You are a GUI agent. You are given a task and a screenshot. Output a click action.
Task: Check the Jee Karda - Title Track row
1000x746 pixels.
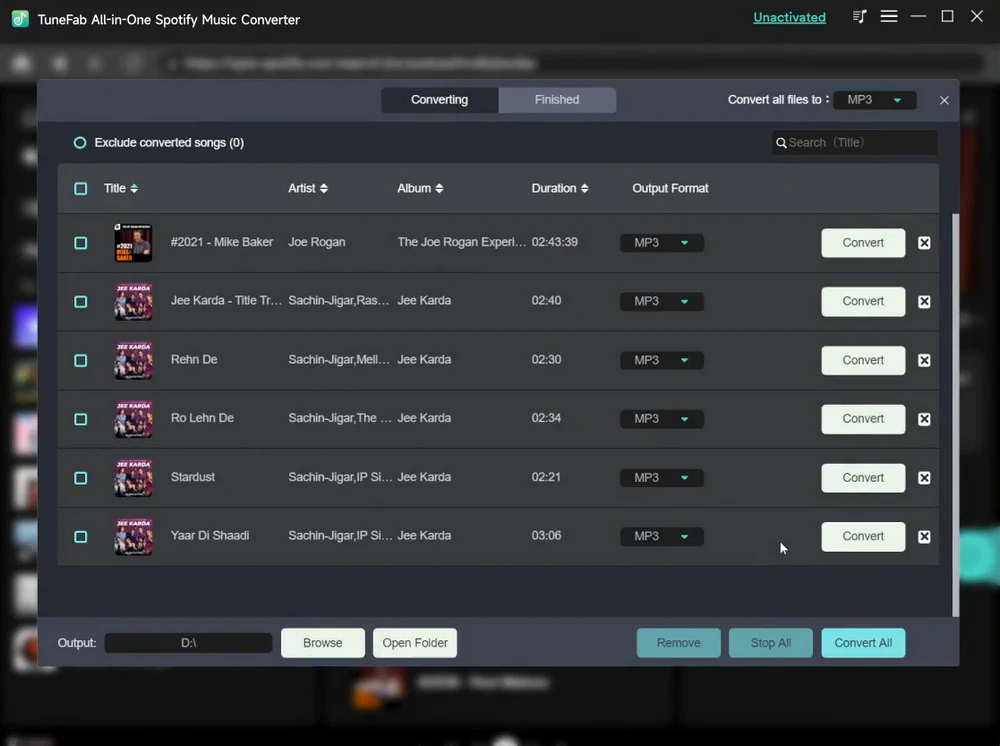pyautogui.click(x=80, y=302)
